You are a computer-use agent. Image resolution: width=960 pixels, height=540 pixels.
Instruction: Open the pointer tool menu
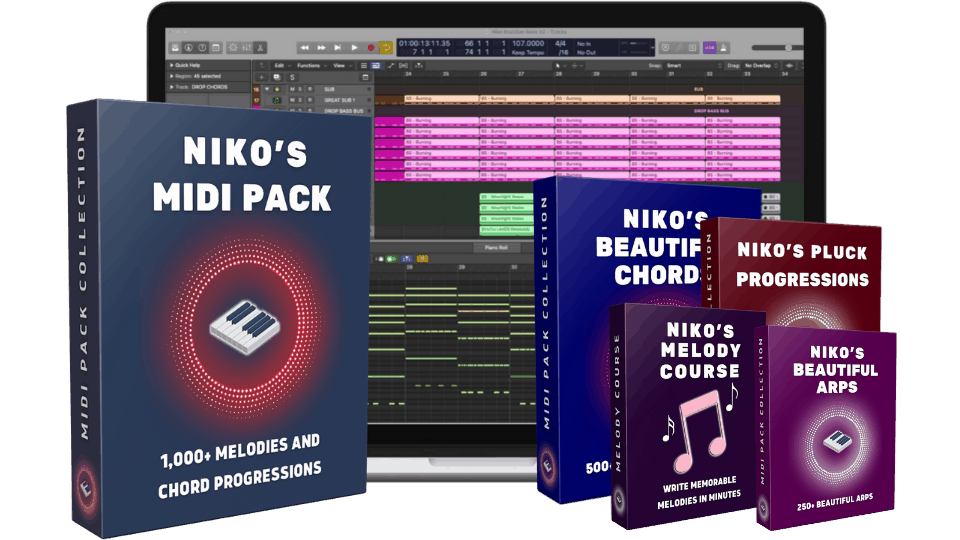click(x=559, y=66)
